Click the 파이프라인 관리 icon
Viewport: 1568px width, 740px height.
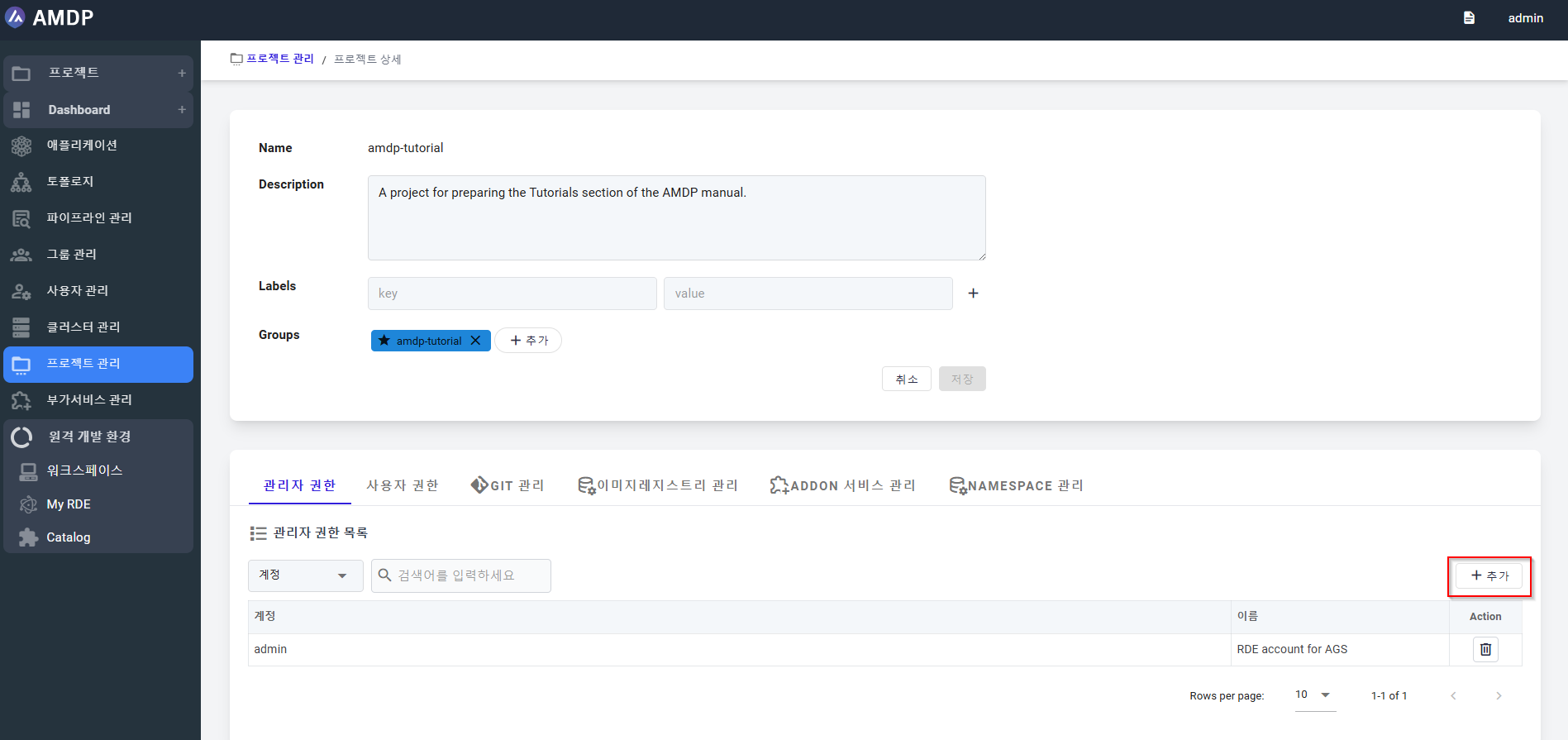click(21, 218)
